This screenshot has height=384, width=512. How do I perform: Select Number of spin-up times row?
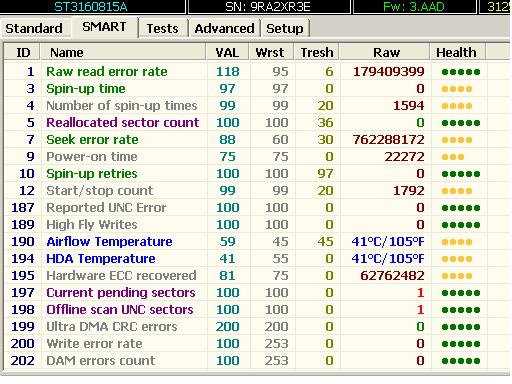pyautogui.click(x=257, y=105)
